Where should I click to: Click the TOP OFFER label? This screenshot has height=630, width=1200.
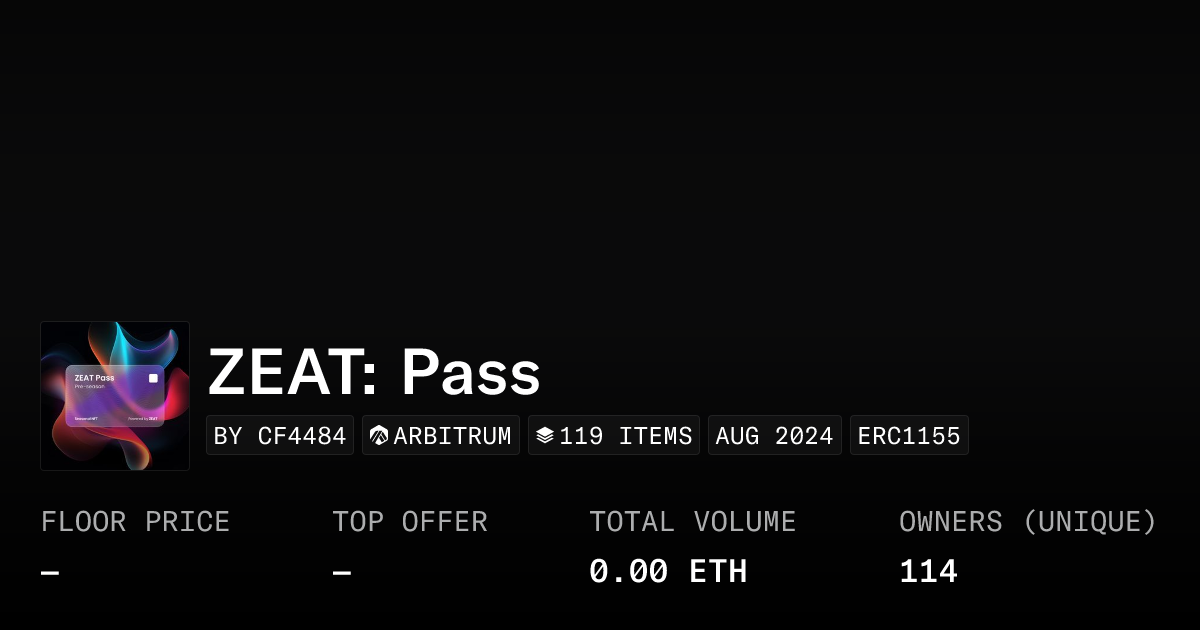point(410,522)
